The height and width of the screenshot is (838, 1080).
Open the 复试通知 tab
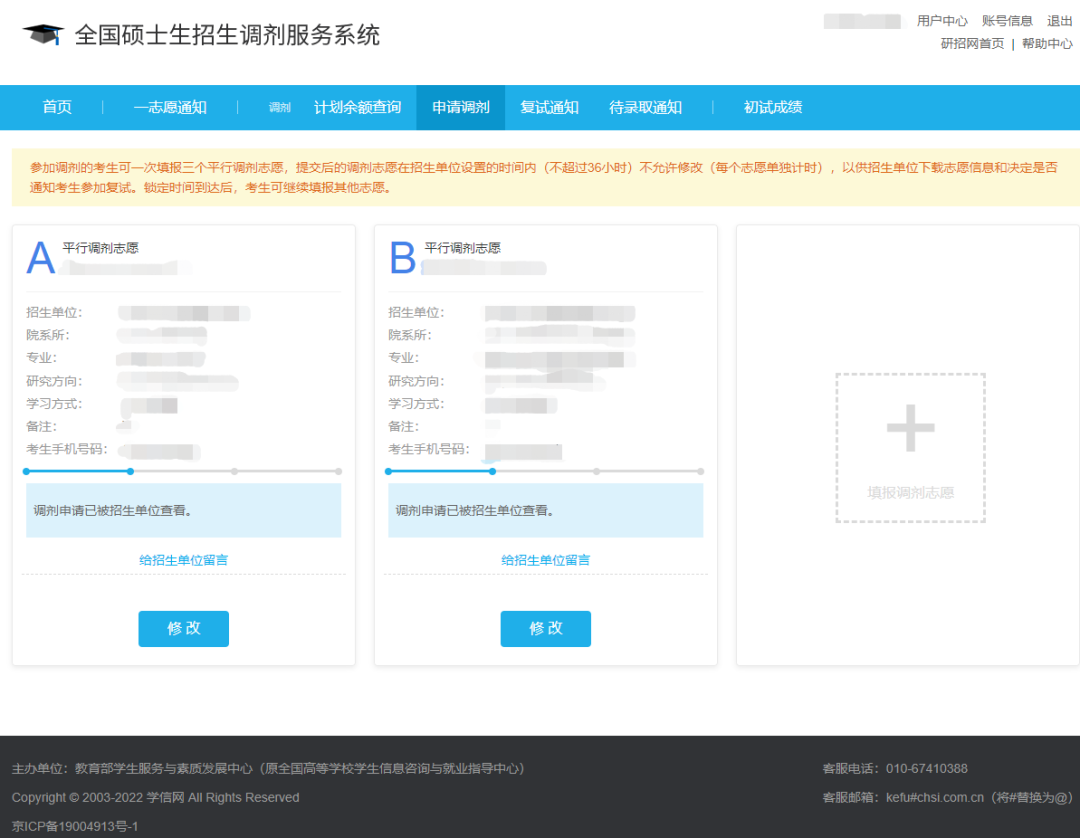click(548, 107)
